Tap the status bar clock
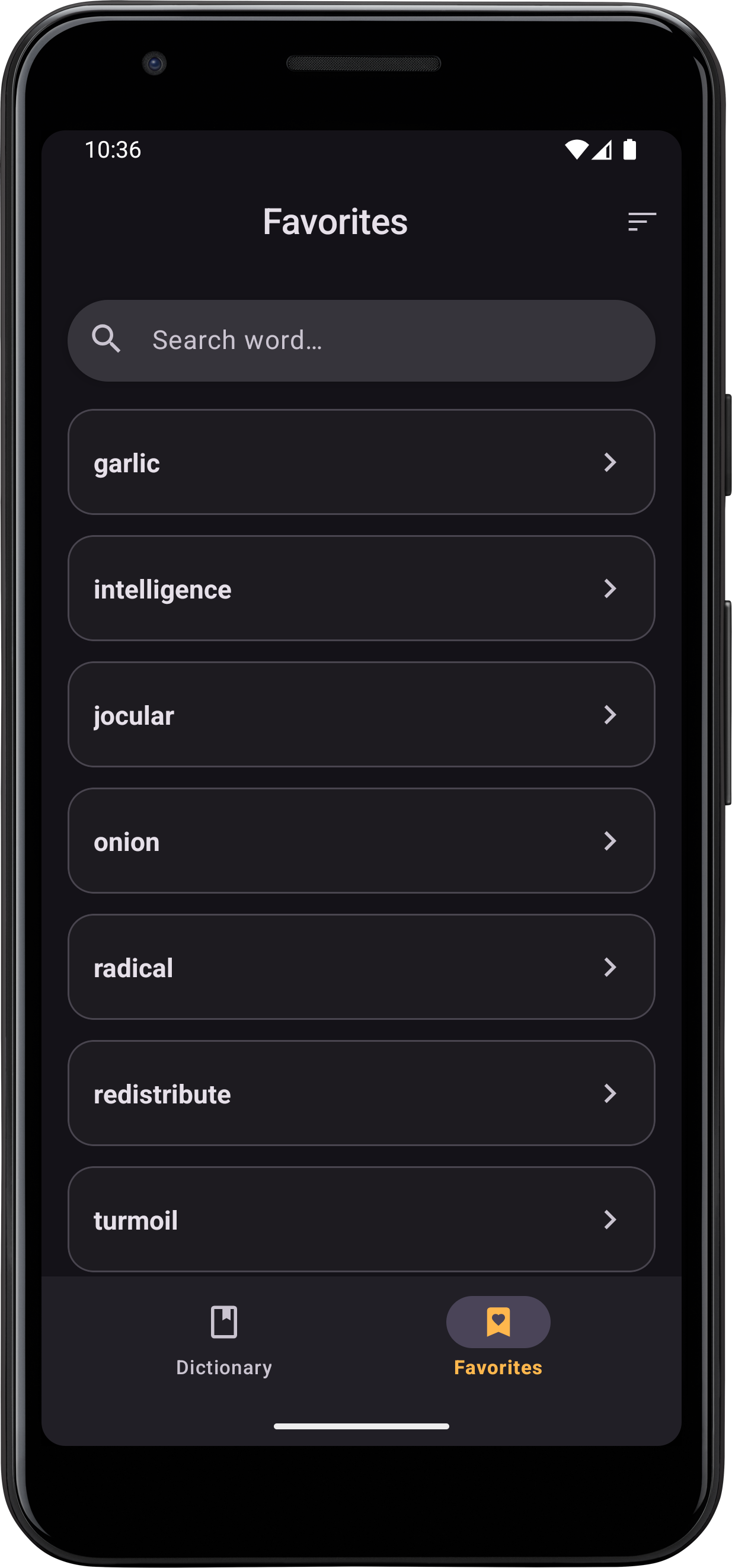 point(113,150)
